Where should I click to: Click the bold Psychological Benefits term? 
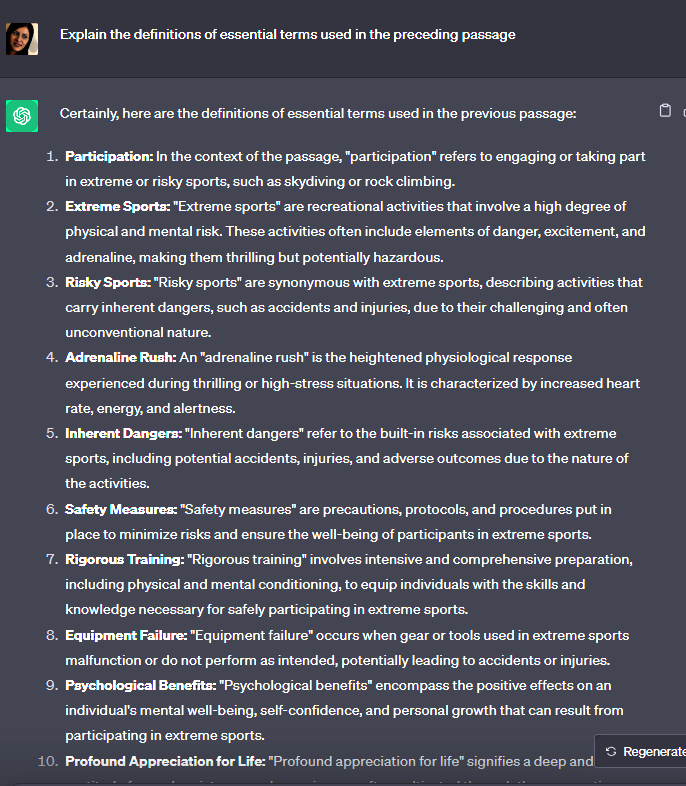[140, 686]
